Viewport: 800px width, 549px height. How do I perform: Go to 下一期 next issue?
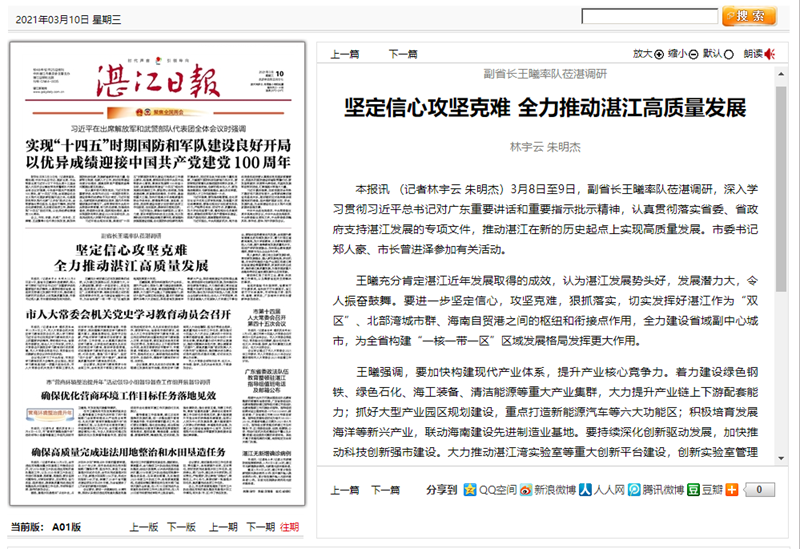261,527
